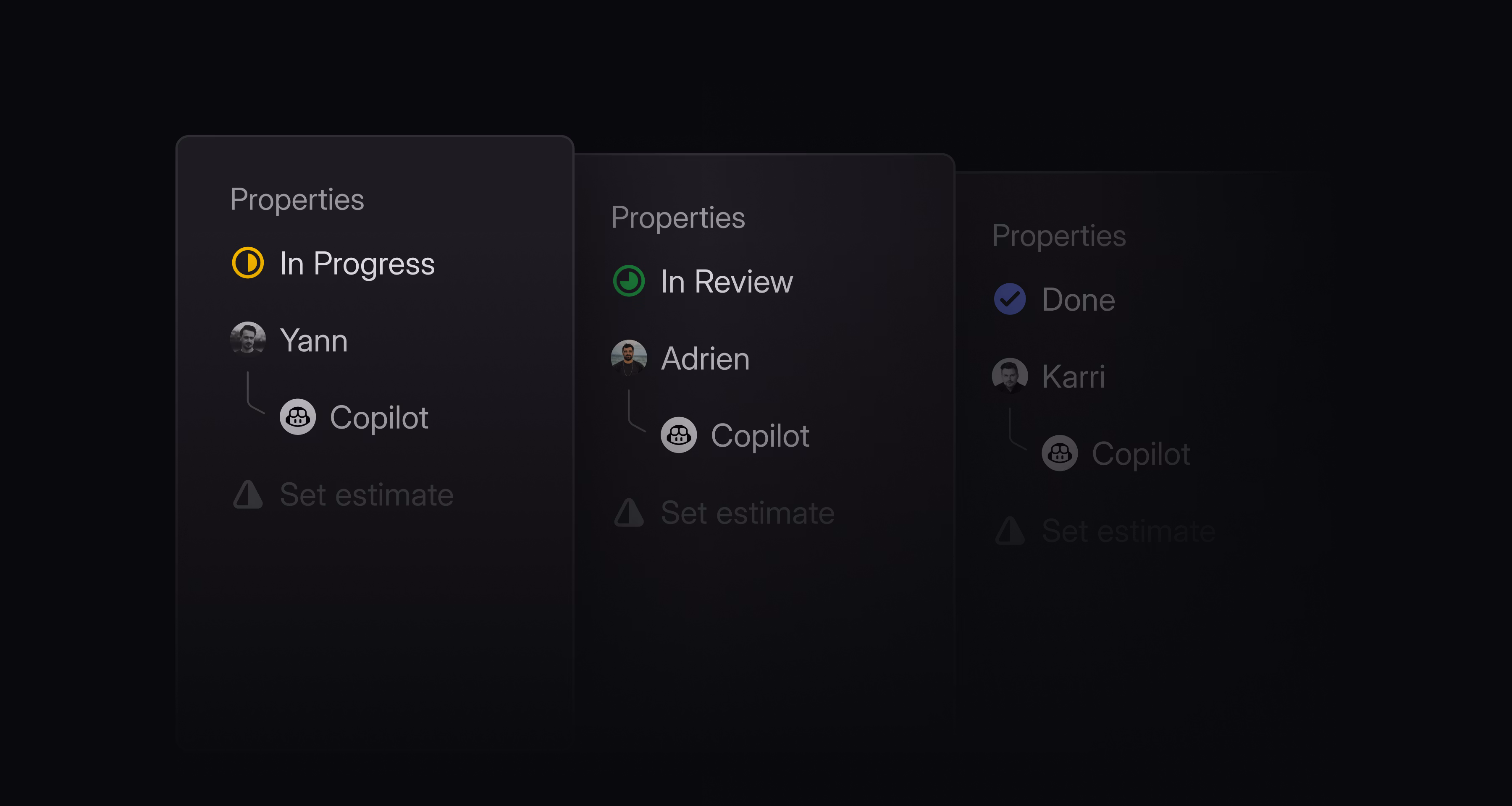Click the Copilot icon under Adrien
The width and height of the screenshot is (1512, 806).
pos(679,434)
